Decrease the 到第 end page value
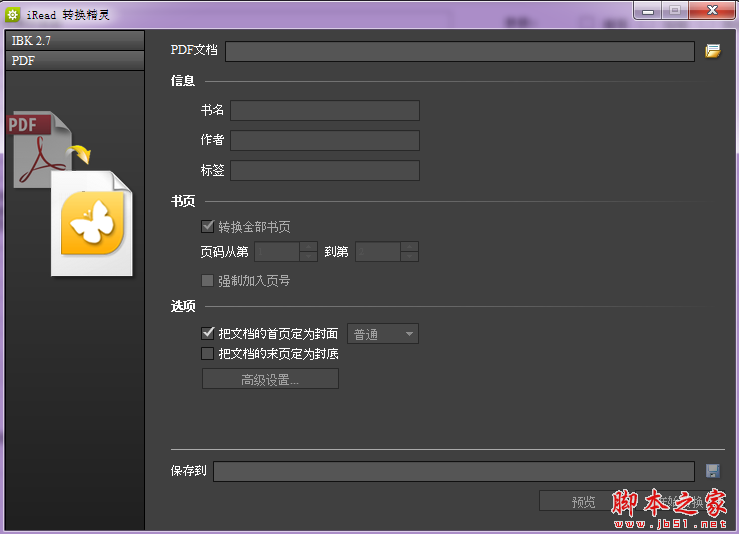 coord(410,256)
